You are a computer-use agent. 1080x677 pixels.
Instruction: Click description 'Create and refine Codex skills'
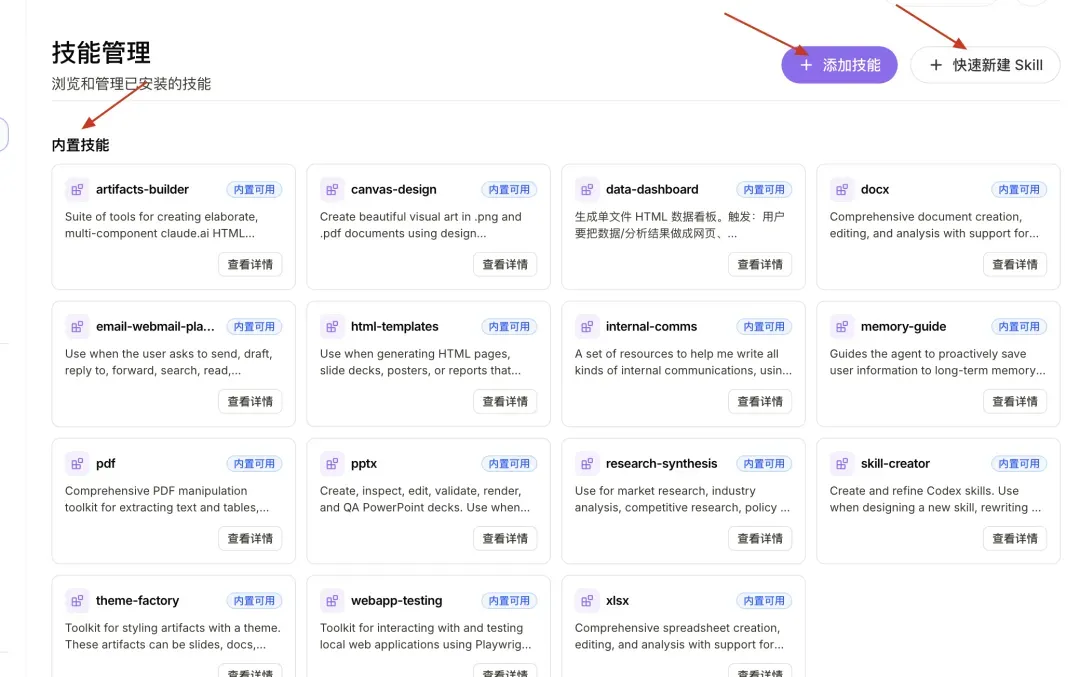935,499
